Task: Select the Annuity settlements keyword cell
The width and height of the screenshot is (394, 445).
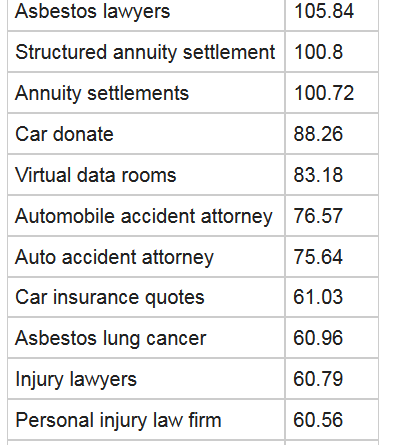Action: 146,93
